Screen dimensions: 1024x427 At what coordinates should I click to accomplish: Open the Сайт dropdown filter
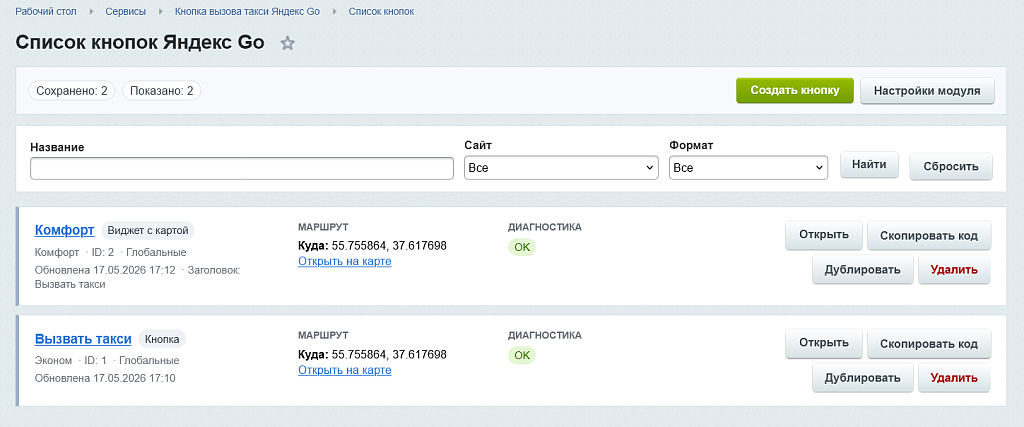561,168
